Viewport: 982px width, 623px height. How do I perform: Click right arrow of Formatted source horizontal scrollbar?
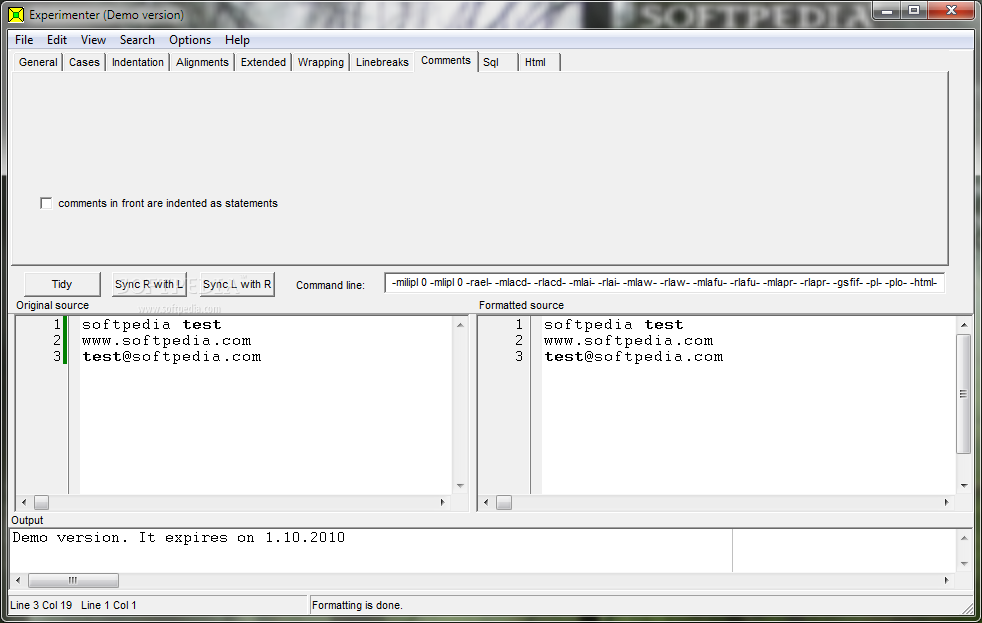click(946, 502)
